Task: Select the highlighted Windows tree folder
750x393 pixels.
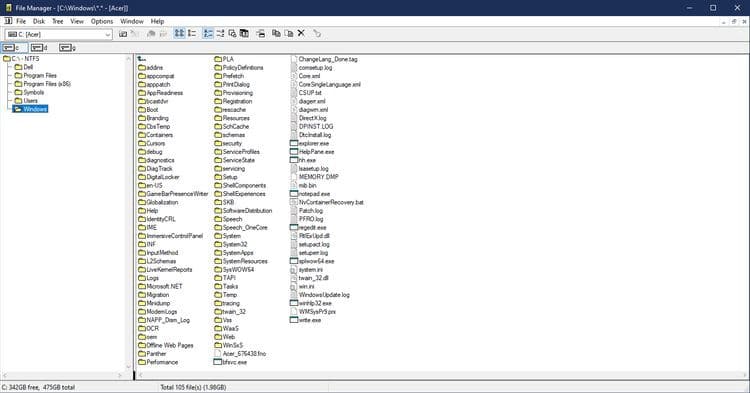Action: pos(30,109)
